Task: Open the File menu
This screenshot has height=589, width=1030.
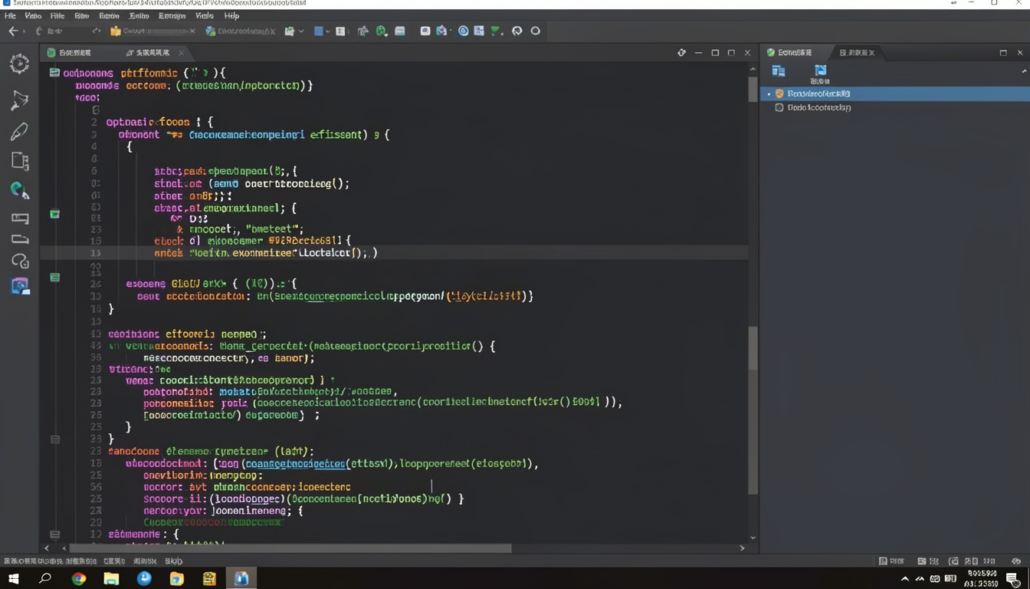Action: click(x=10, y=16)
